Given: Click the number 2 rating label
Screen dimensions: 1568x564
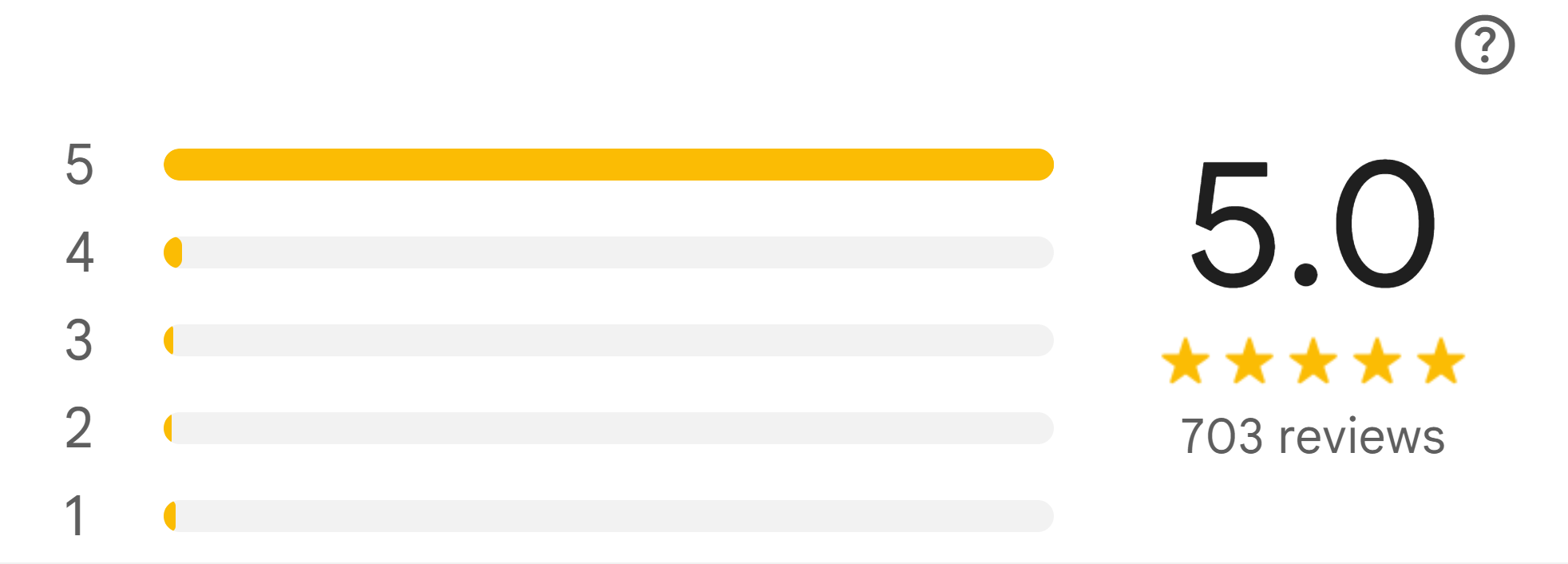Looking at the screenshot, I should (79, 428).
